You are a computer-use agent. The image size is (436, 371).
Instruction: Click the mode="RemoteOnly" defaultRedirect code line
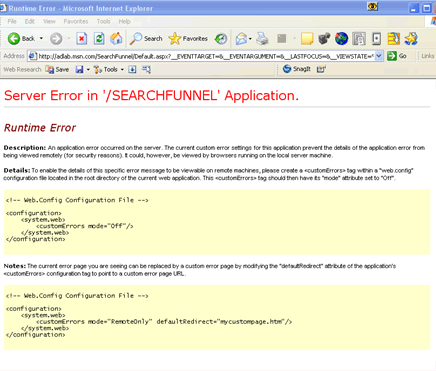pyautogui.click(x=164, y=322)
